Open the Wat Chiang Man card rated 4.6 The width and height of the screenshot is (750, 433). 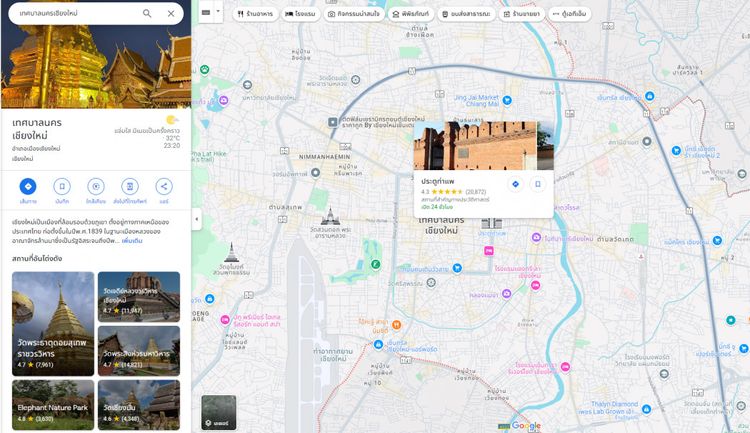pyautogui.click(x=139, y=405)
